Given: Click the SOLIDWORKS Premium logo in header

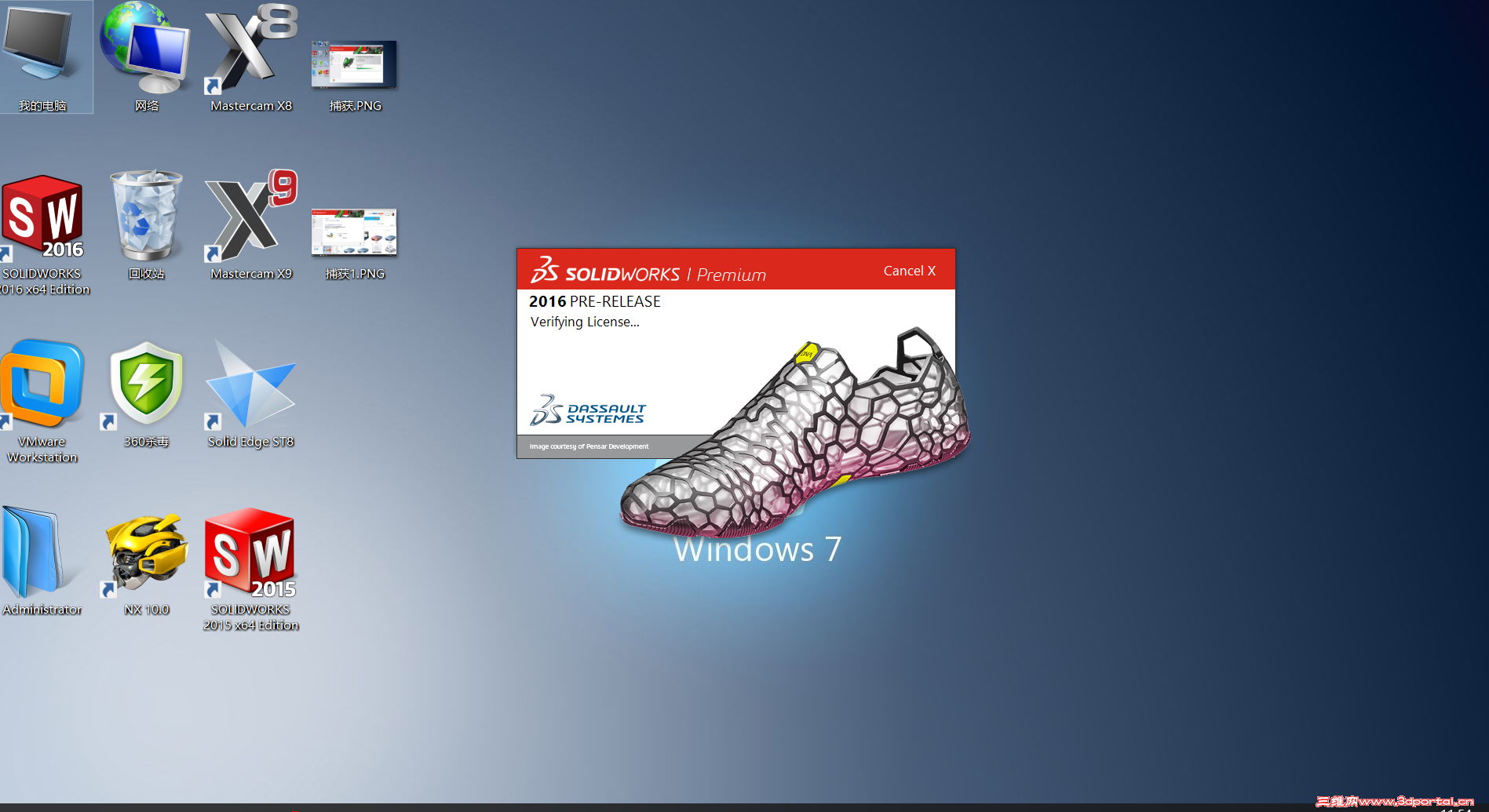Looking at the screenshot, I should tap(648, 270).
